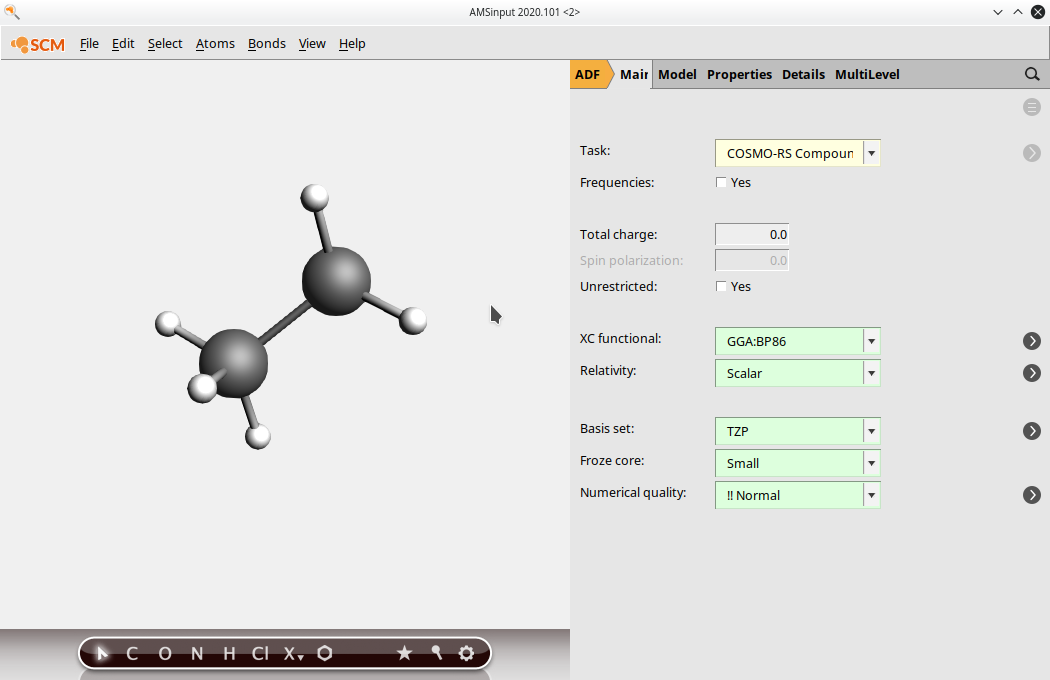Expand the Numerical quality dropdown
Viewport: 1050px width, 680px height.
tap(872, 495)
